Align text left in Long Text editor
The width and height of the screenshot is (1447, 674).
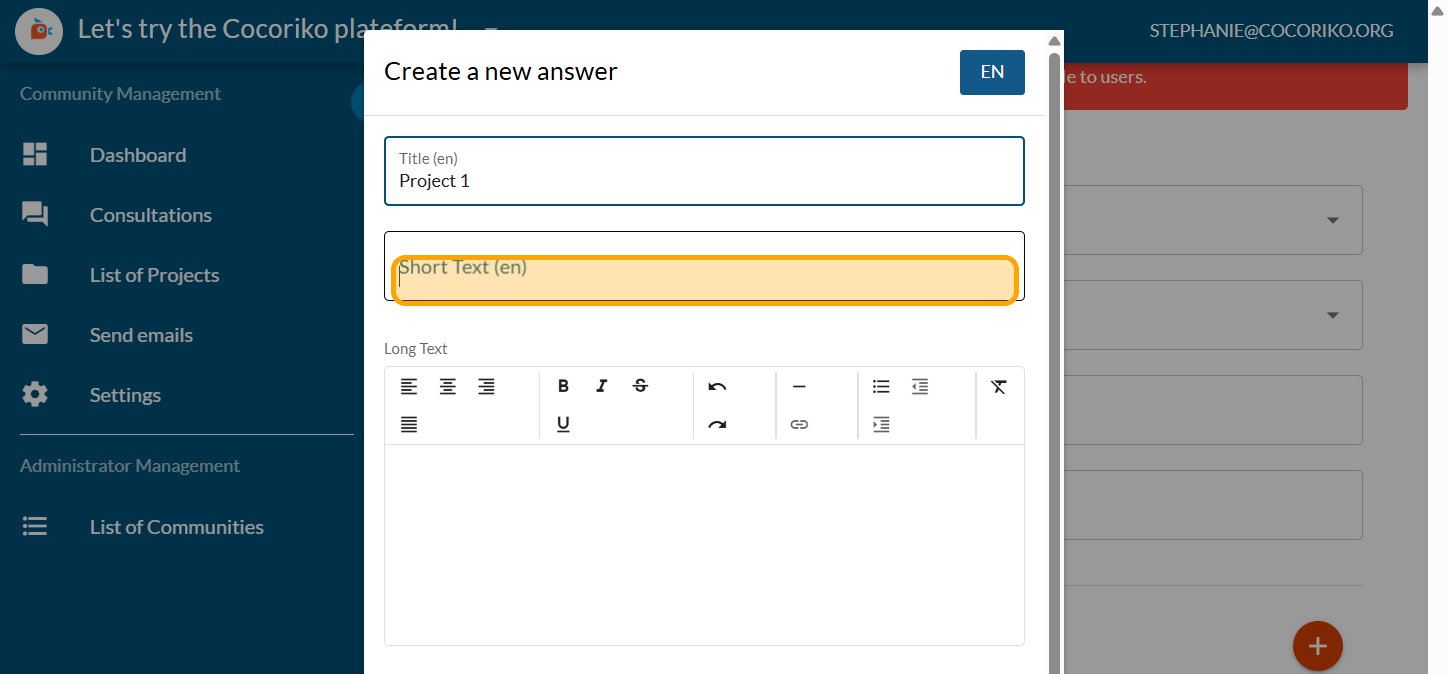click(409, 387)
